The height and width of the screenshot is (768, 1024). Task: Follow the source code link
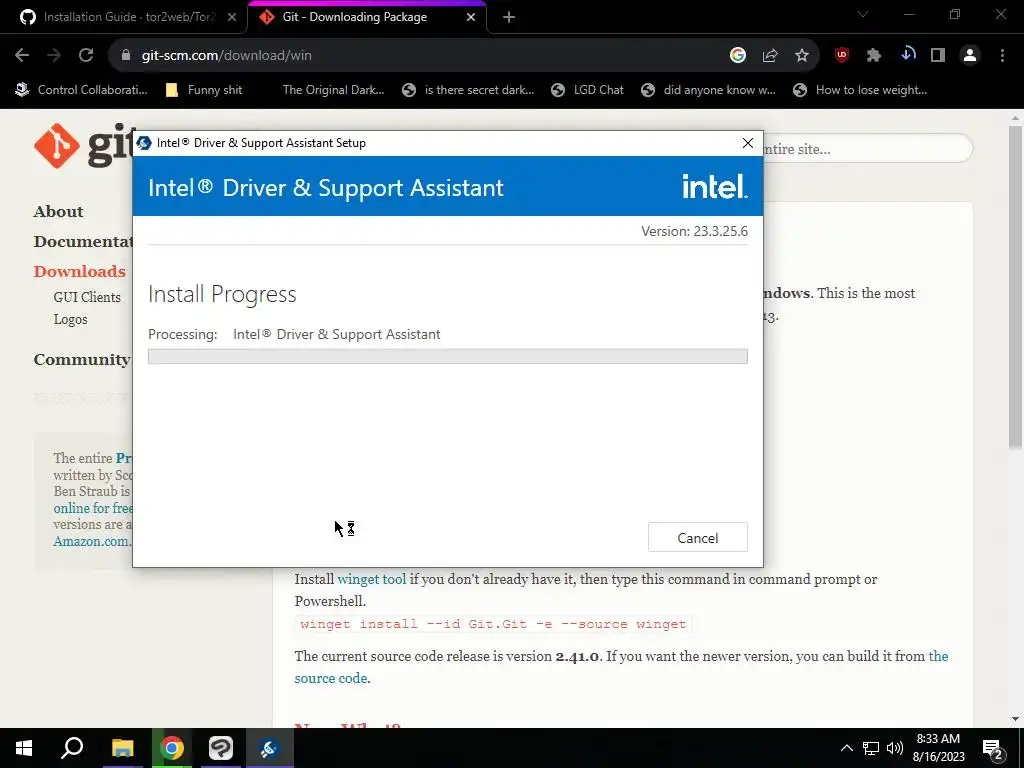[331, 678]
